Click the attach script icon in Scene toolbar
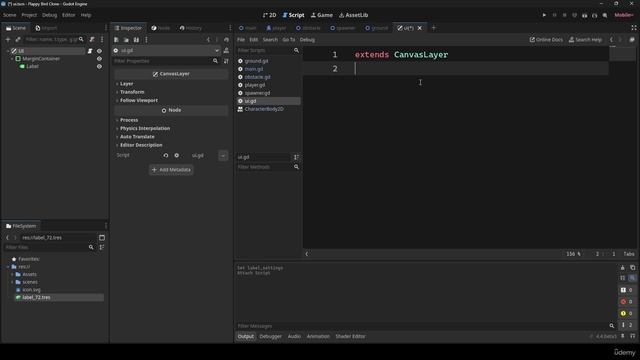 (92, 40)
